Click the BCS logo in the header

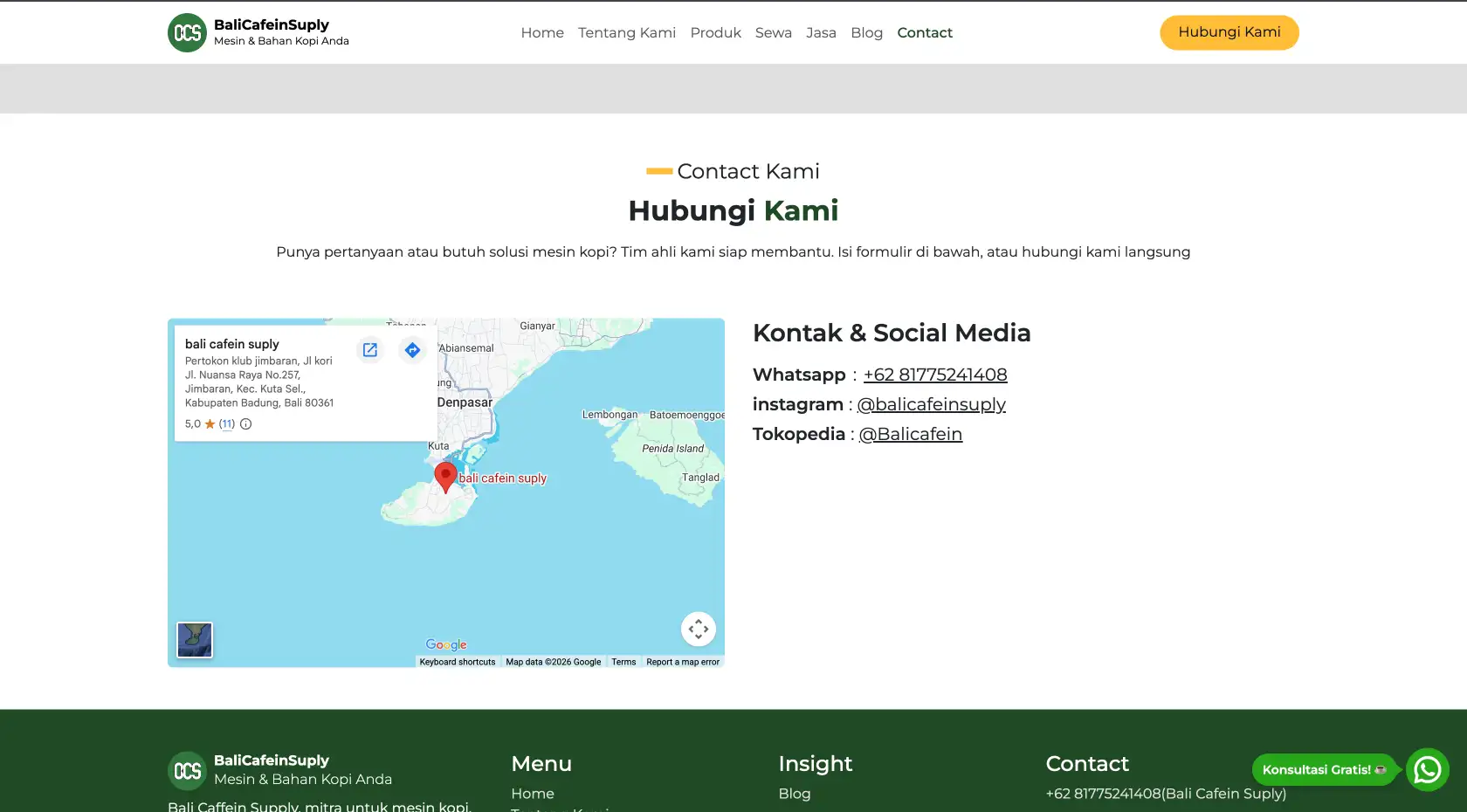(x=187, y=32)
